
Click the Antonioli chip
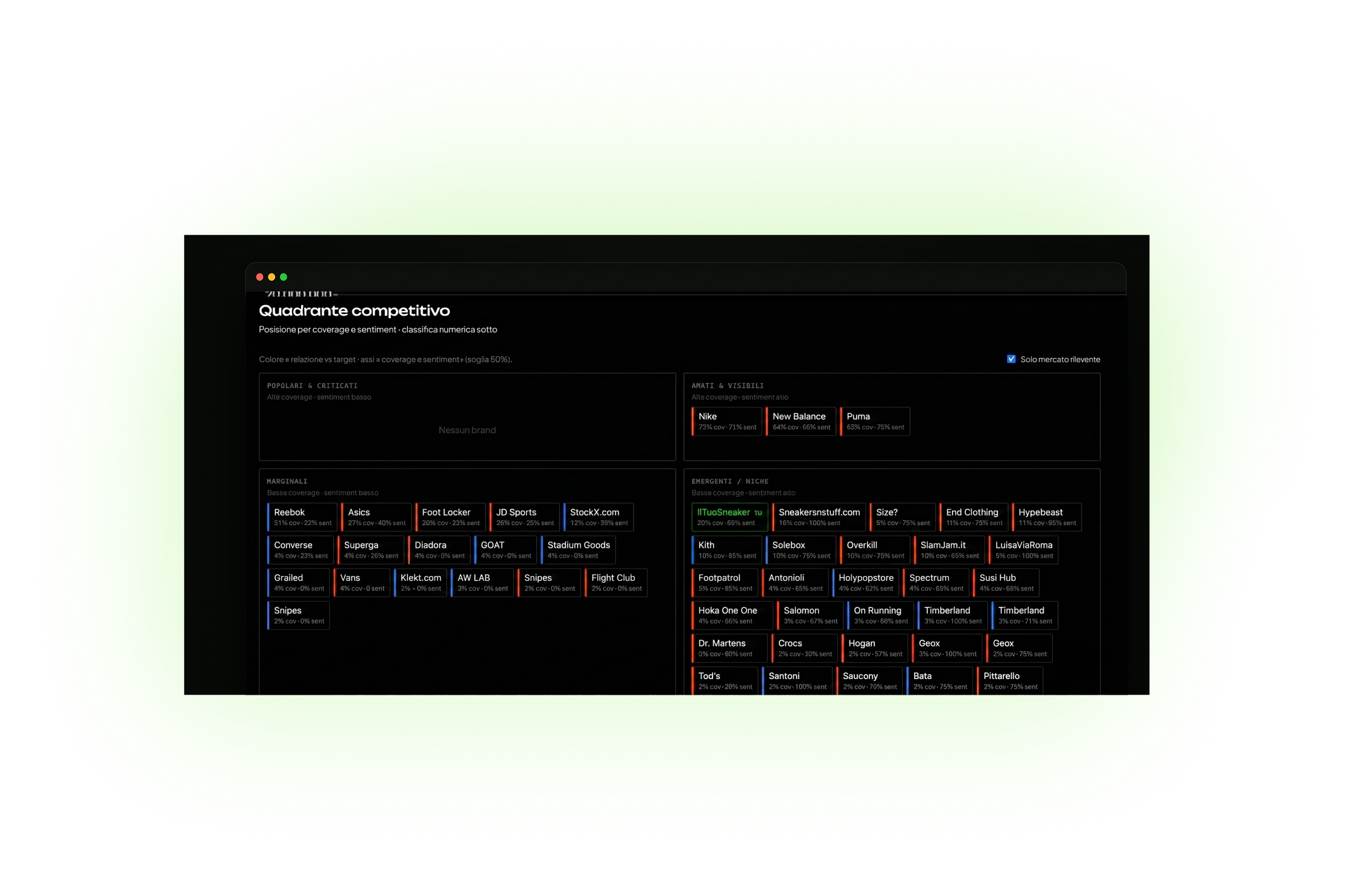[795, 582]
